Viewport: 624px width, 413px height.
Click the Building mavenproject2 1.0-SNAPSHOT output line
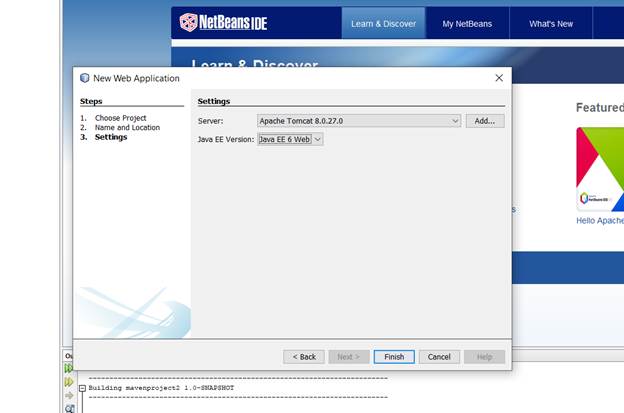161,388
